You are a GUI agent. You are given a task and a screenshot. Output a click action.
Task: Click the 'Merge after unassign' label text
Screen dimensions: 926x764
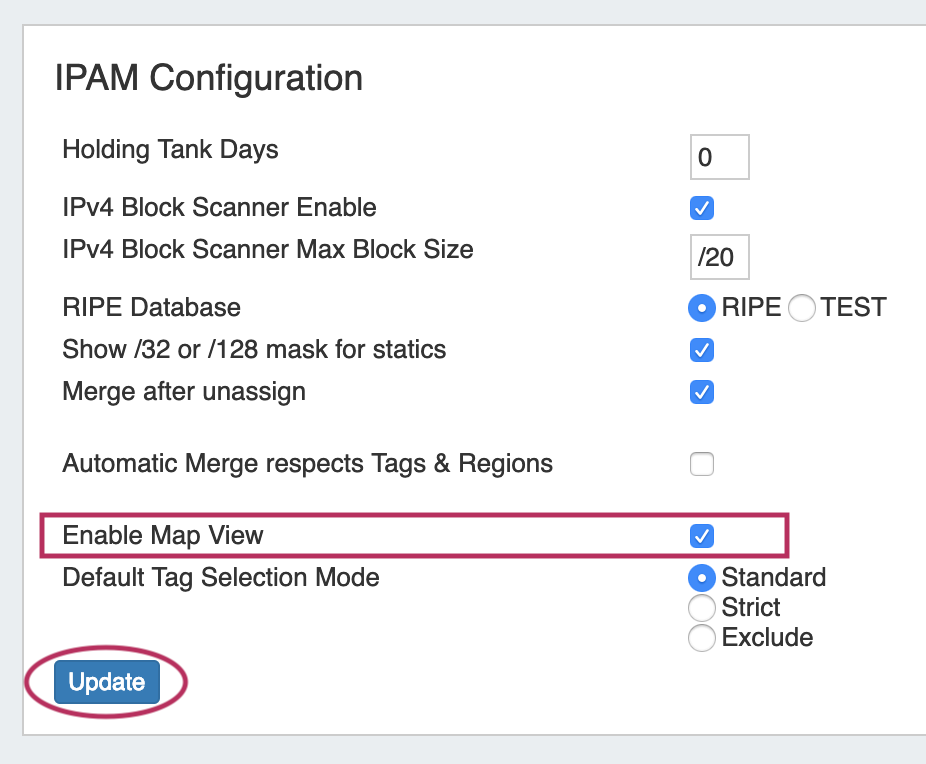point(184,391)
